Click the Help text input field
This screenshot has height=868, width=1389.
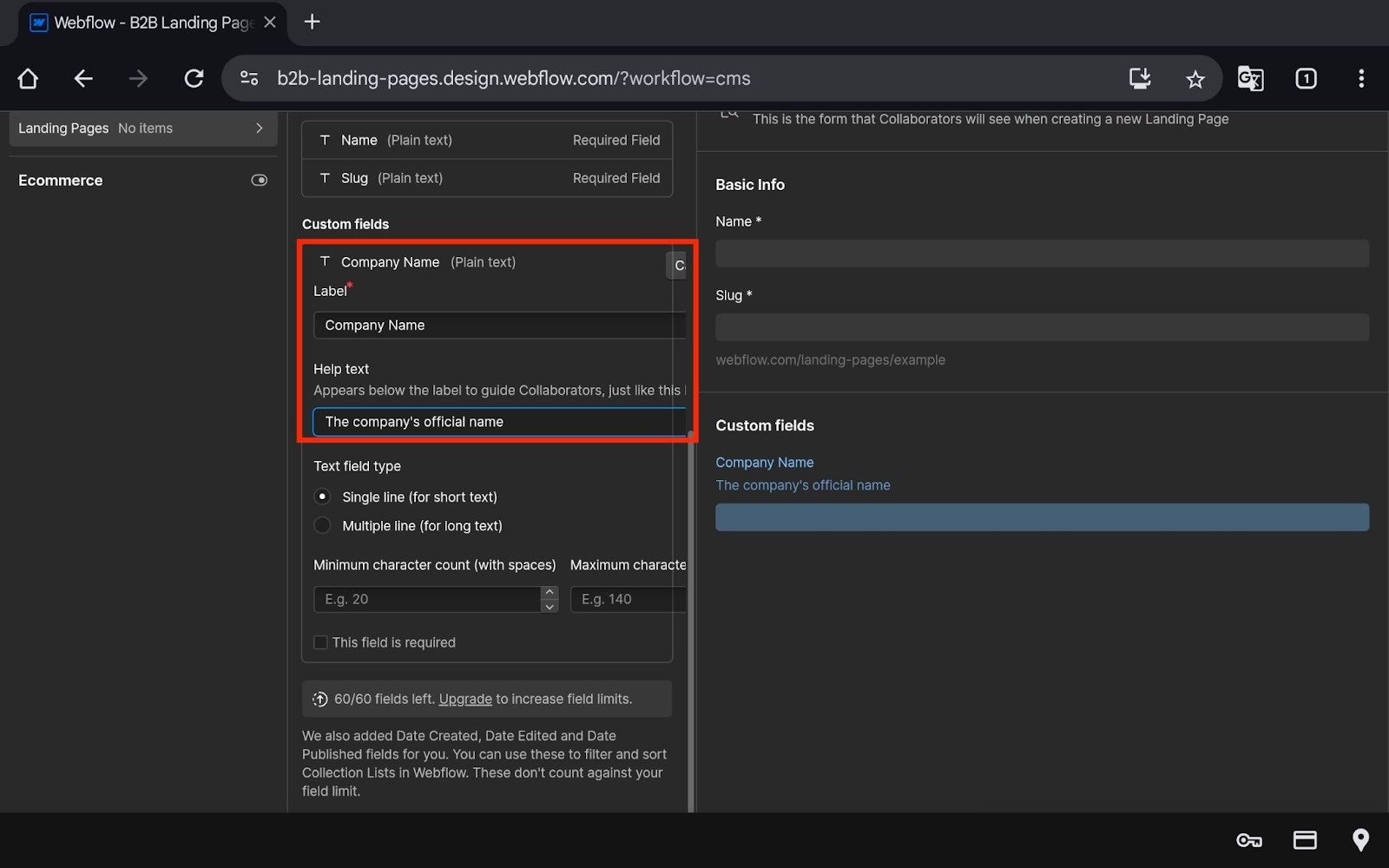[499, 422]
